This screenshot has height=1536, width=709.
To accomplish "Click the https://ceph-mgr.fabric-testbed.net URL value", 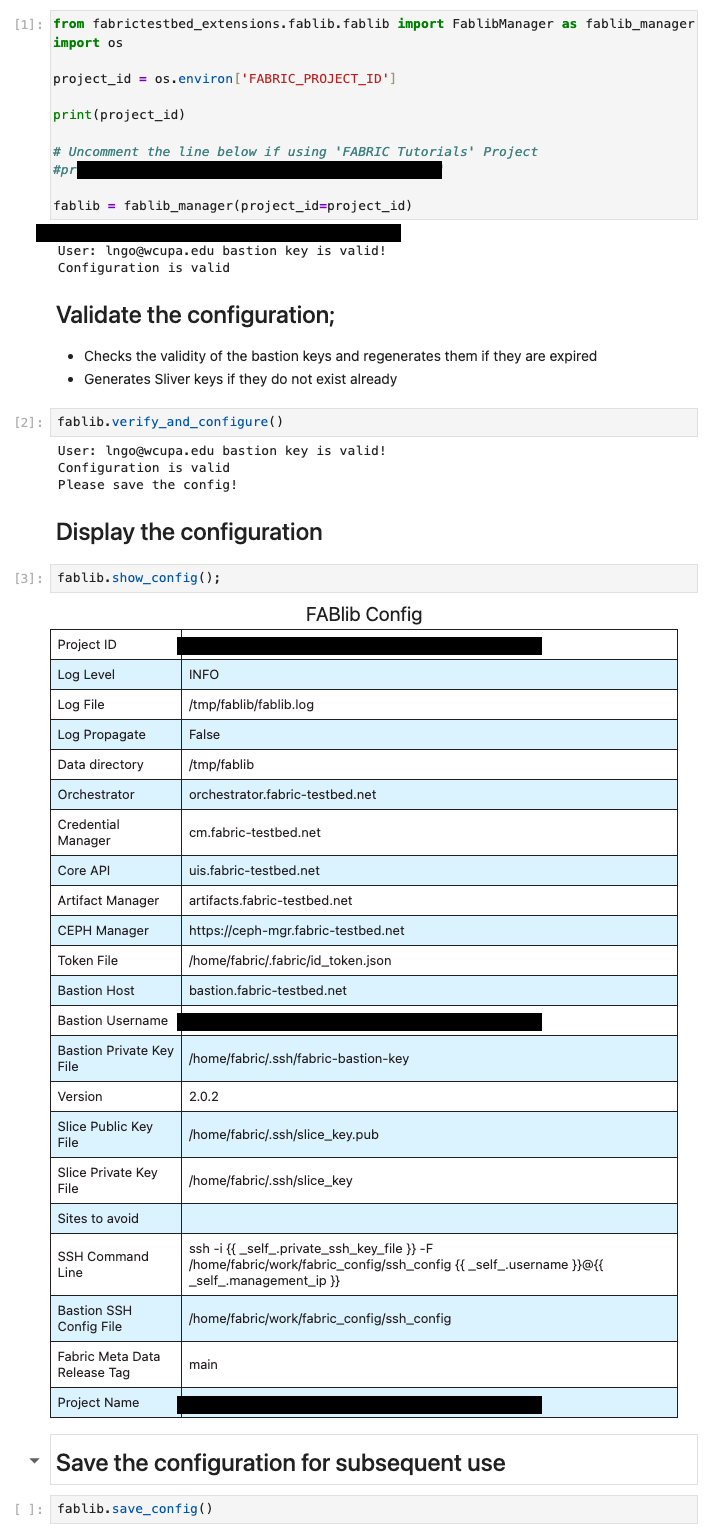I will pyautogui.click(x=296, y=931).
